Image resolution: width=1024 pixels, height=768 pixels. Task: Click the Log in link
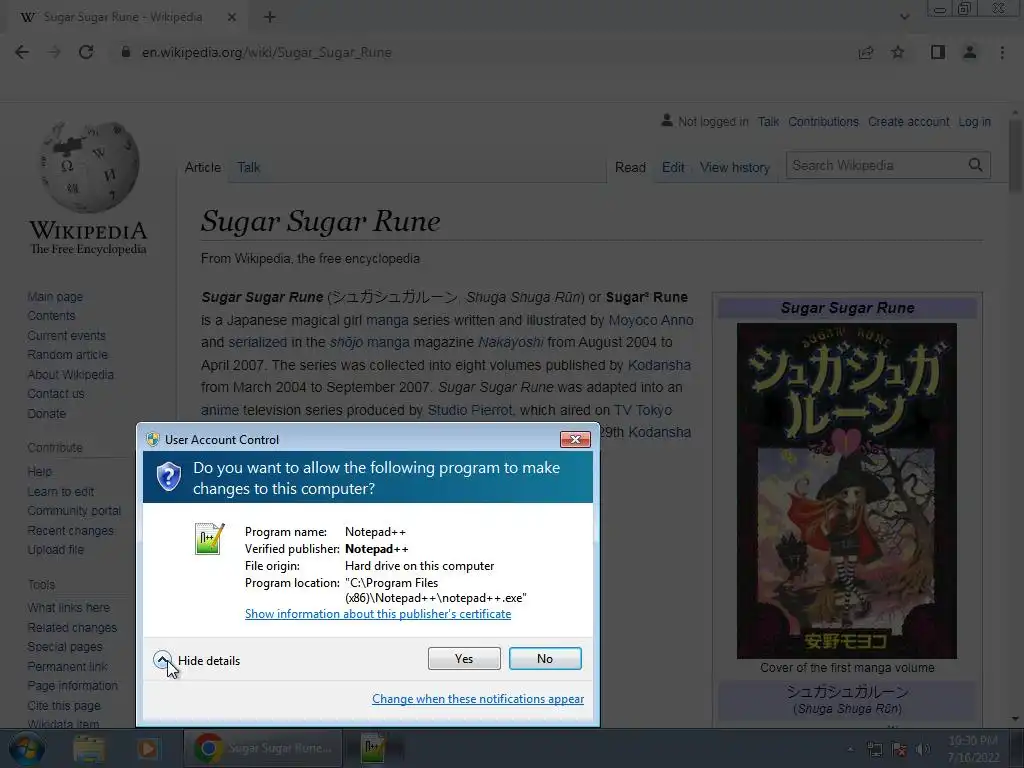[x=974, y=121]
